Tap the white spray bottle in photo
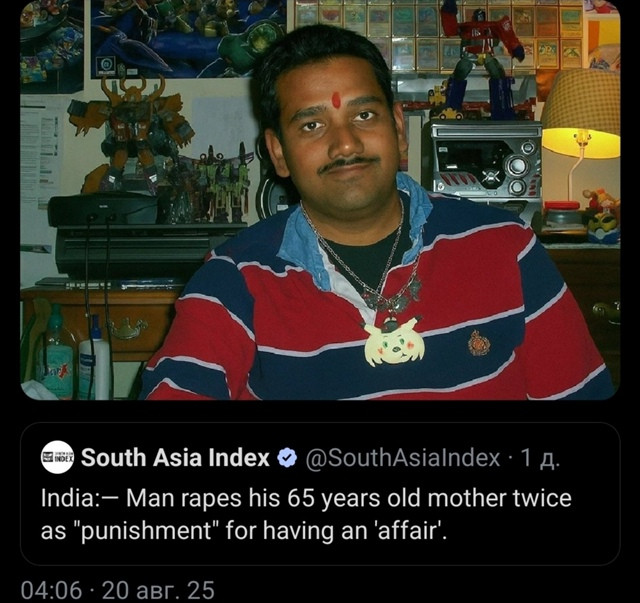 (x=95, y=357)
